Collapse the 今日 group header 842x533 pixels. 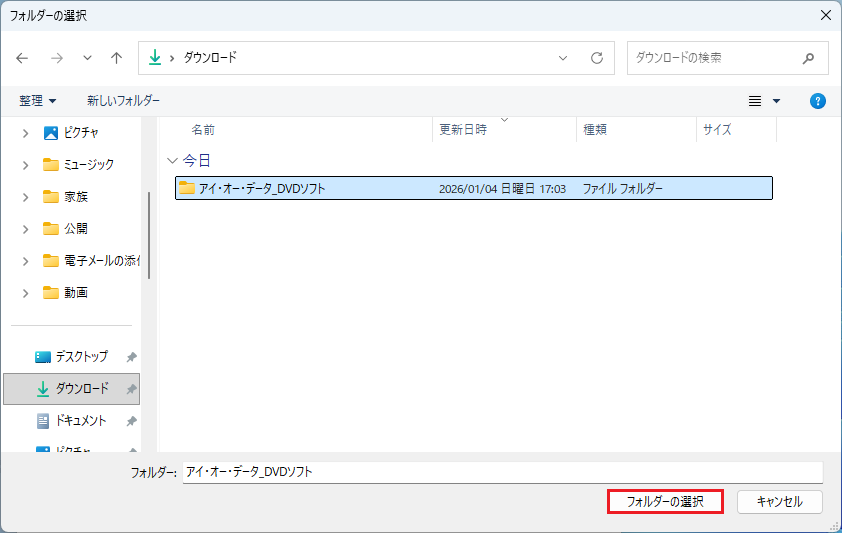[172, 160]
